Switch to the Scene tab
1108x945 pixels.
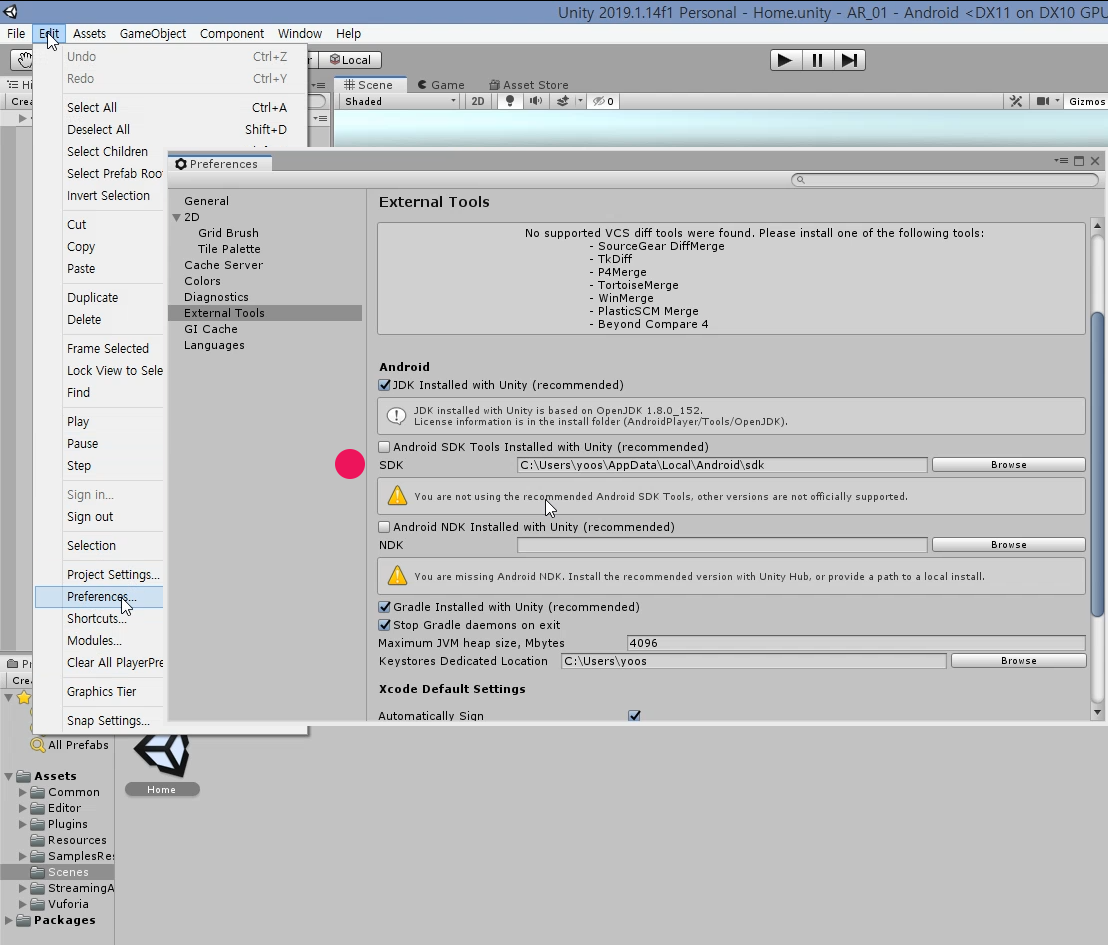[x=368, y=85]
